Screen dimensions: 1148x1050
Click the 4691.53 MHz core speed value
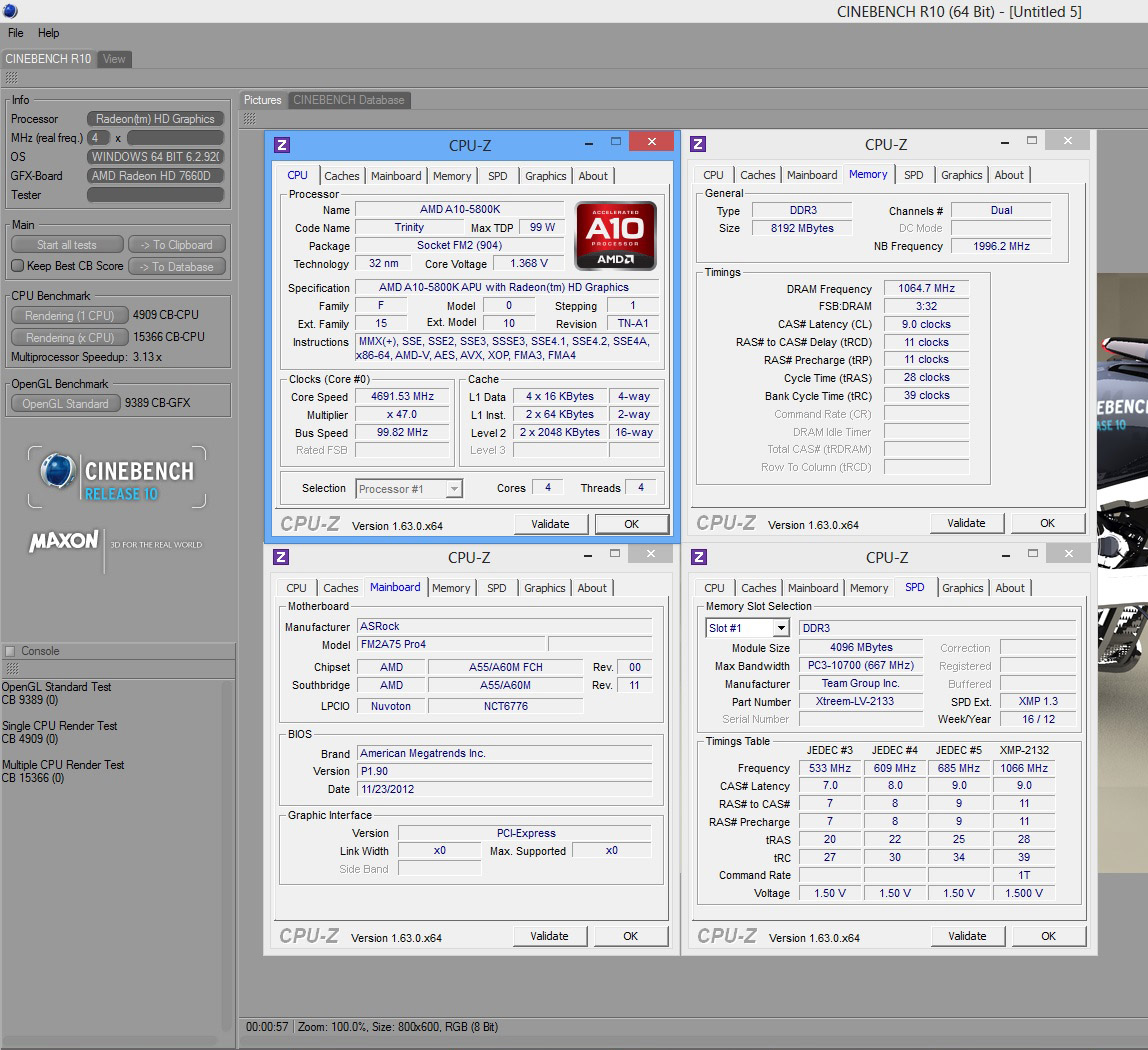click(x=402, y=396)
